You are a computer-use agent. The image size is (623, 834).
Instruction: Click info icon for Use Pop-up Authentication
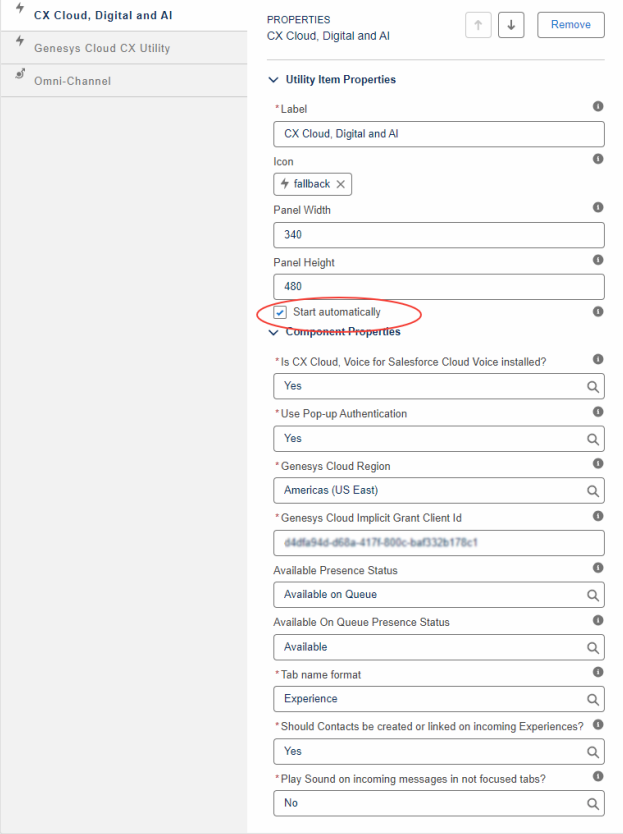click(598, 411)
